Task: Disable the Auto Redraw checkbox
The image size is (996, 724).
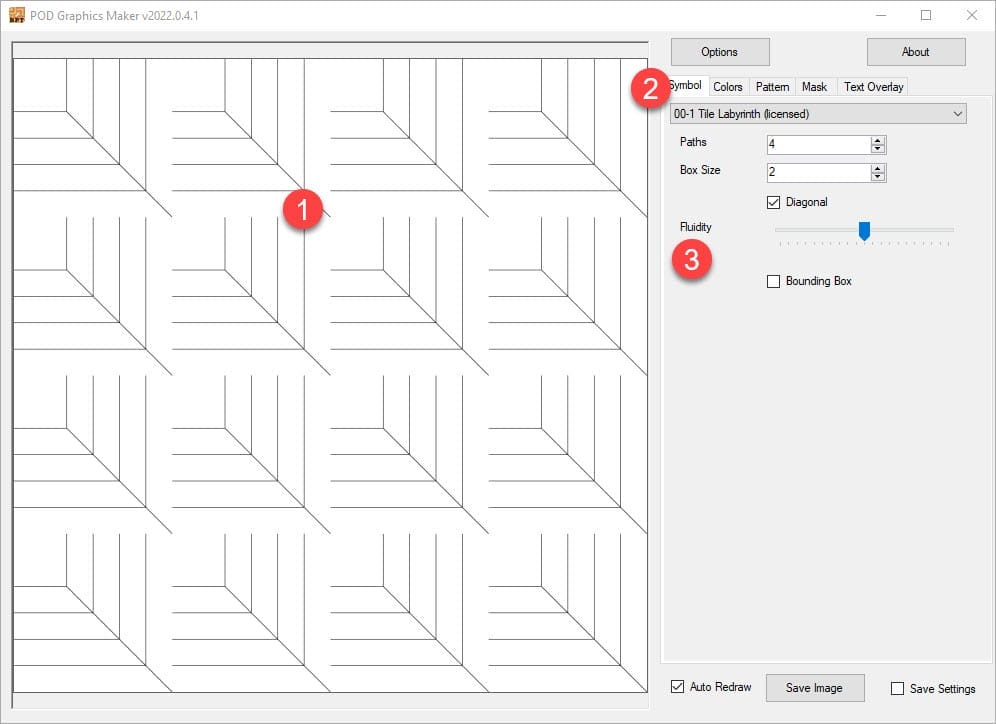Action: (679, 687)
